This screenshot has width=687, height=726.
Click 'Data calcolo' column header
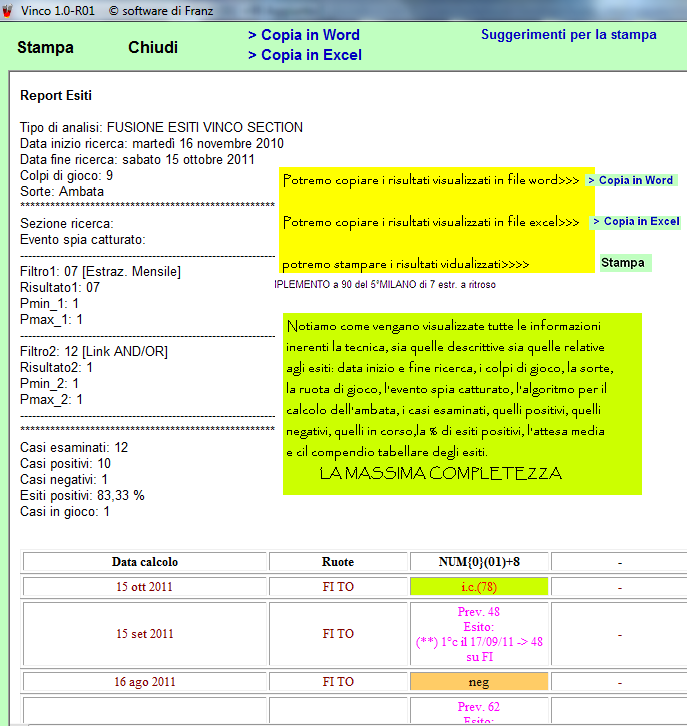tap(145, 562)
